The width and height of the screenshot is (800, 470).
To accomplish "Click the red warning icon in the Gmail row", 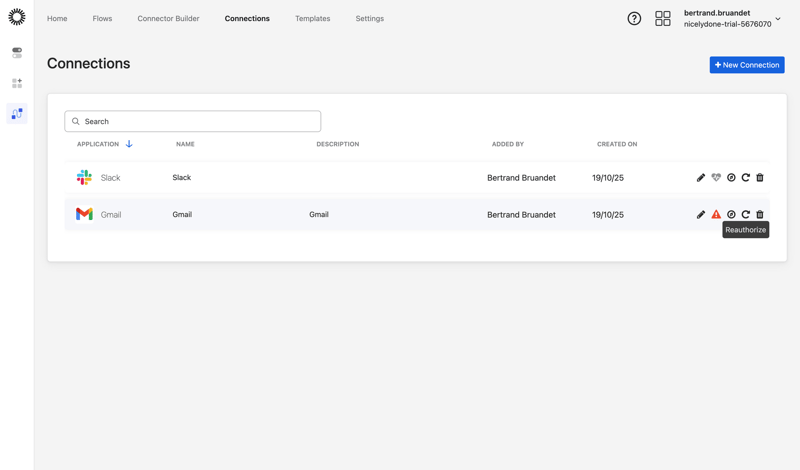I will click(716, 214).
